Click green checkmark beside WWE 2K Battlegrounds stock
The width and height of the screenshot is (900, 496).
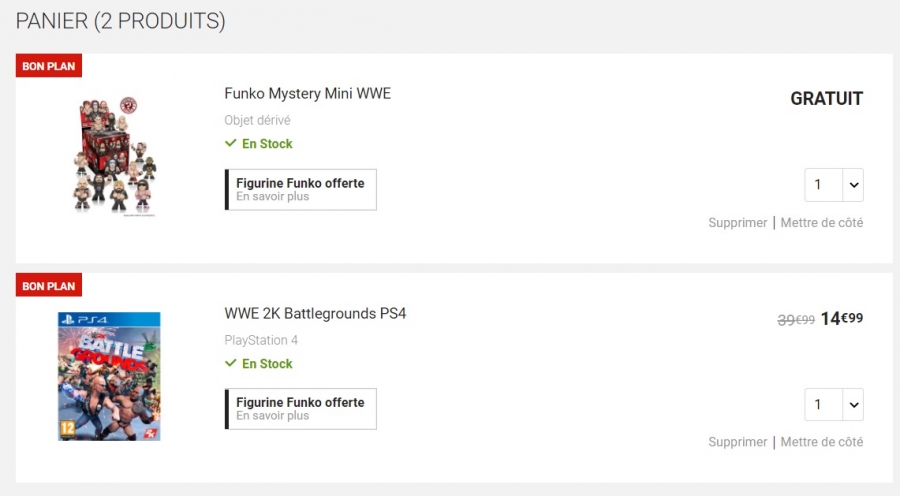pos(231,364)
